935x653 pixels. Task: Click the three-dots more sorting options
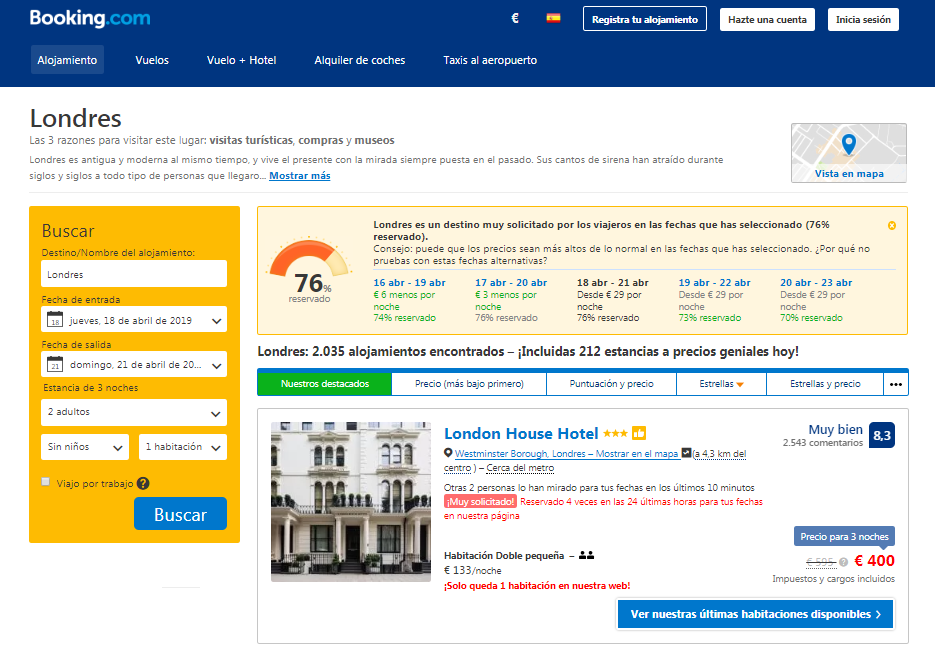pos(896,384)
